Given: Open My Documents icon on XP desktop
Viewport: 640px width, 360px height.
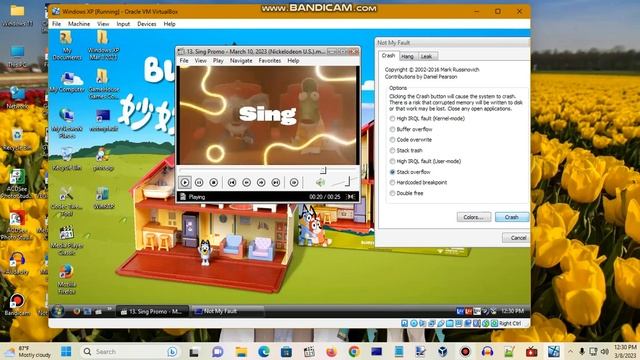Looking at the screenshot, I should 67,46.
